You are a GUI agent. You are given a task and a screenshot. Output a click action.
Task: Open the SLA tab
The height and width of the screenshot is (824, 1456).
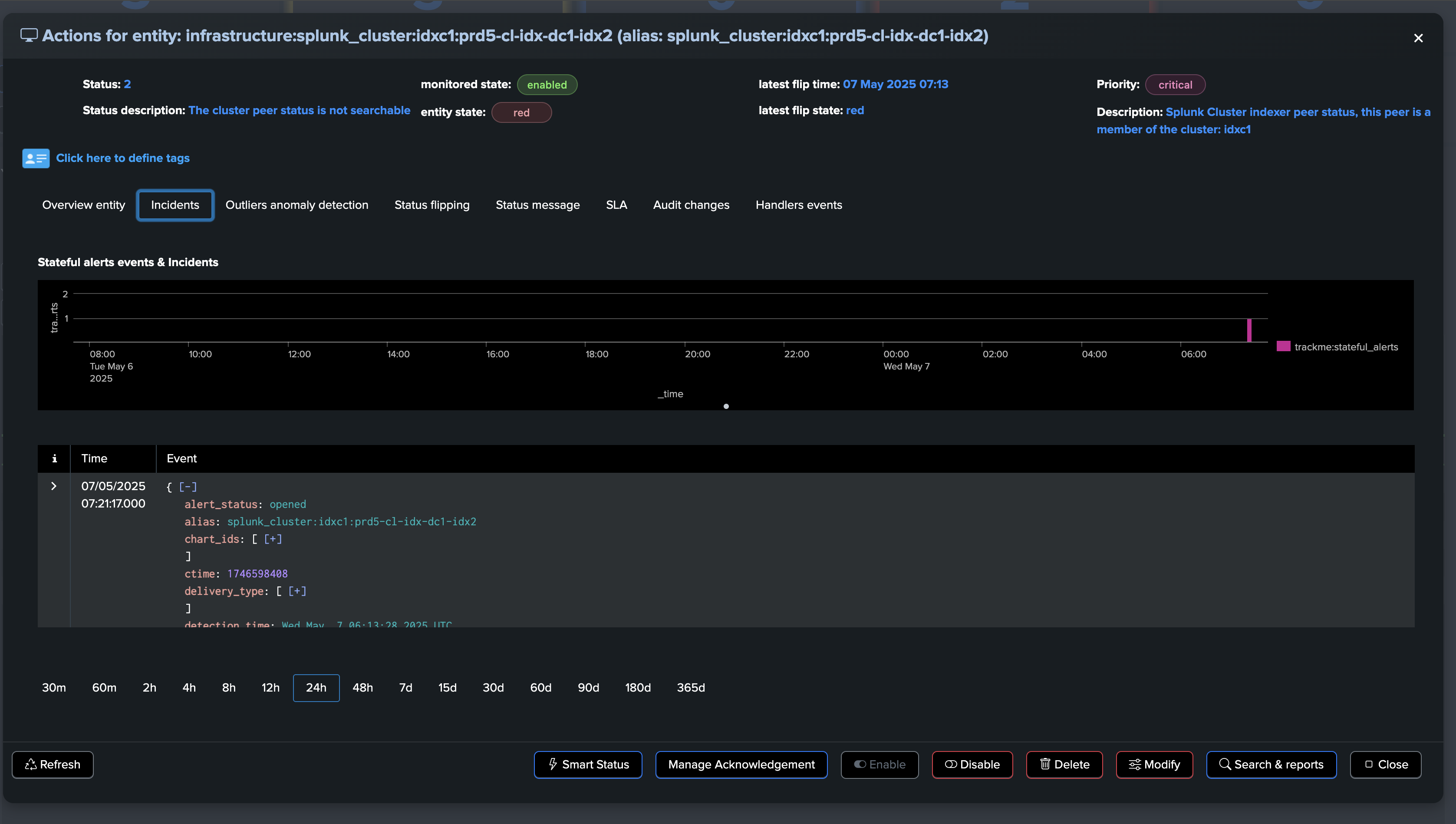pyautogui.click(x=616, y=205)
